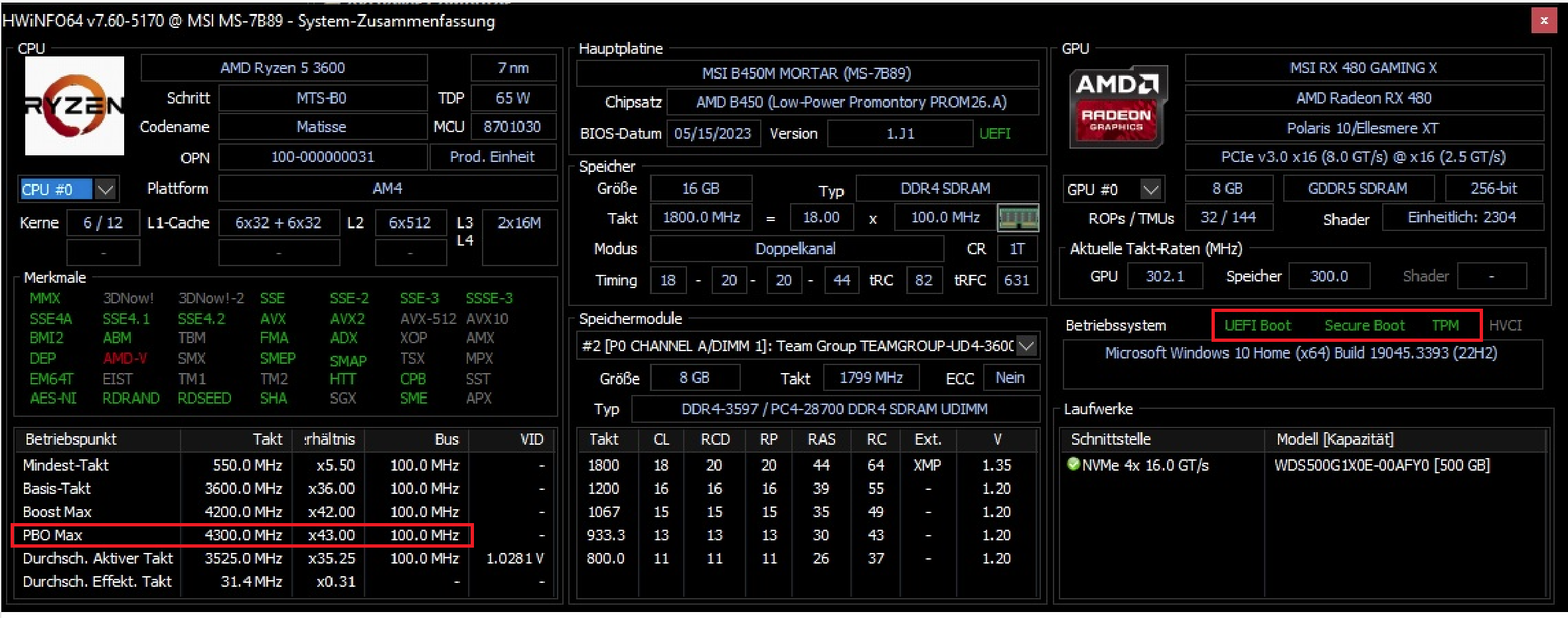Click the Betriebspunkt column header

coord(98,439)
